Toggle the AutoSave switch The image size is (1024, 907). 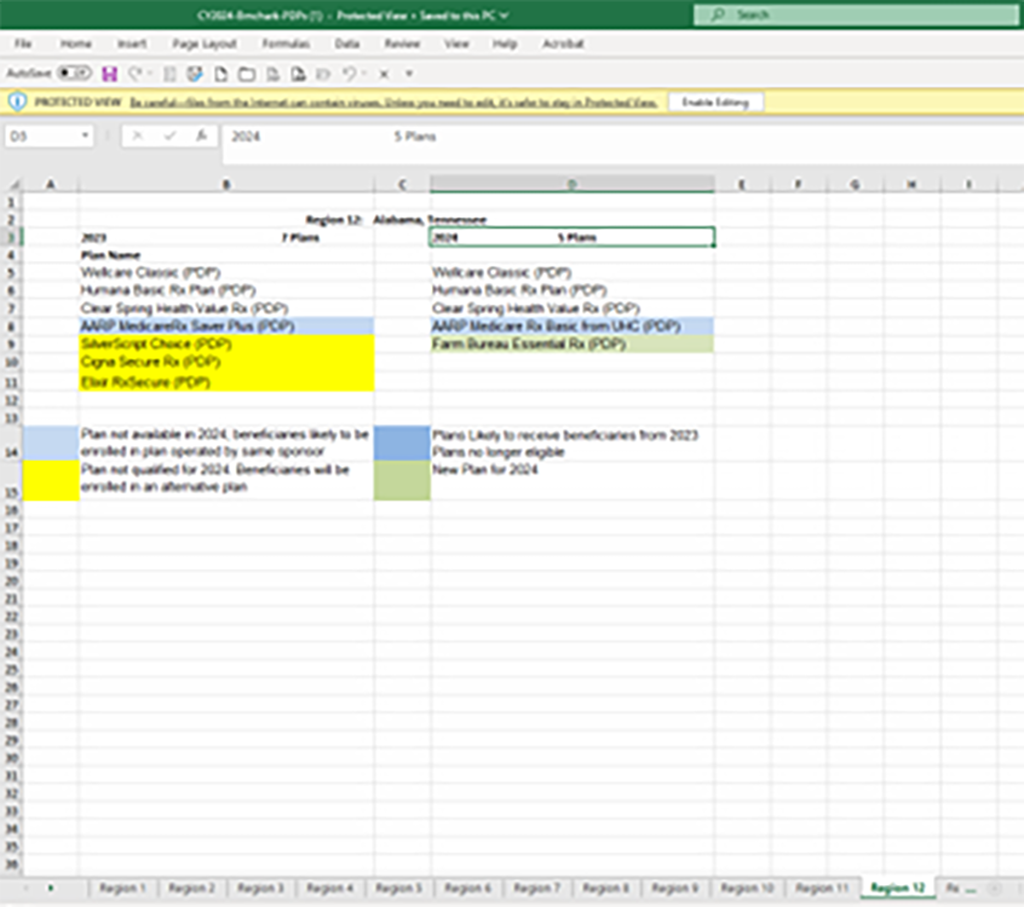74,73
